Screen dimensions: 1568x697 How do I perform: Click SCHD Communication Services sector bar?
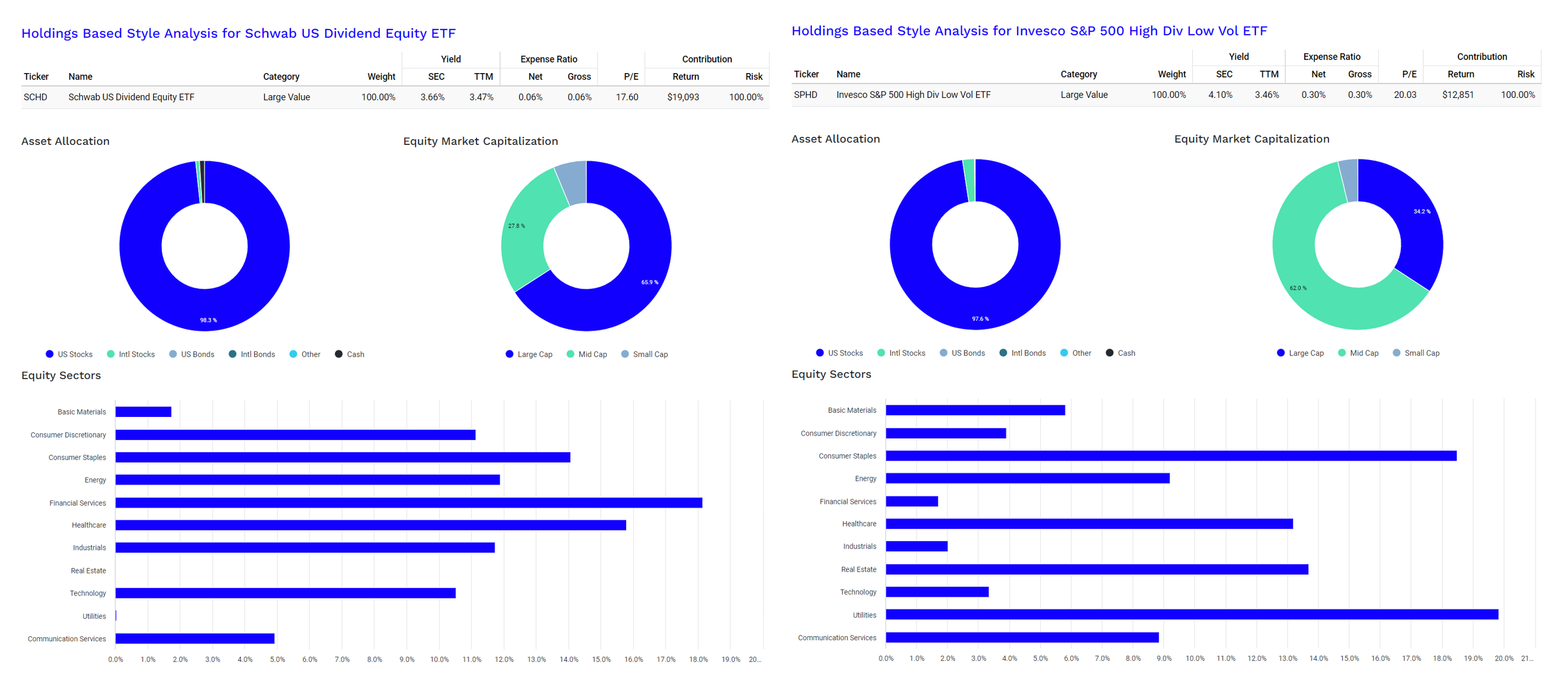pyautogui.click(x=195, y=638)
